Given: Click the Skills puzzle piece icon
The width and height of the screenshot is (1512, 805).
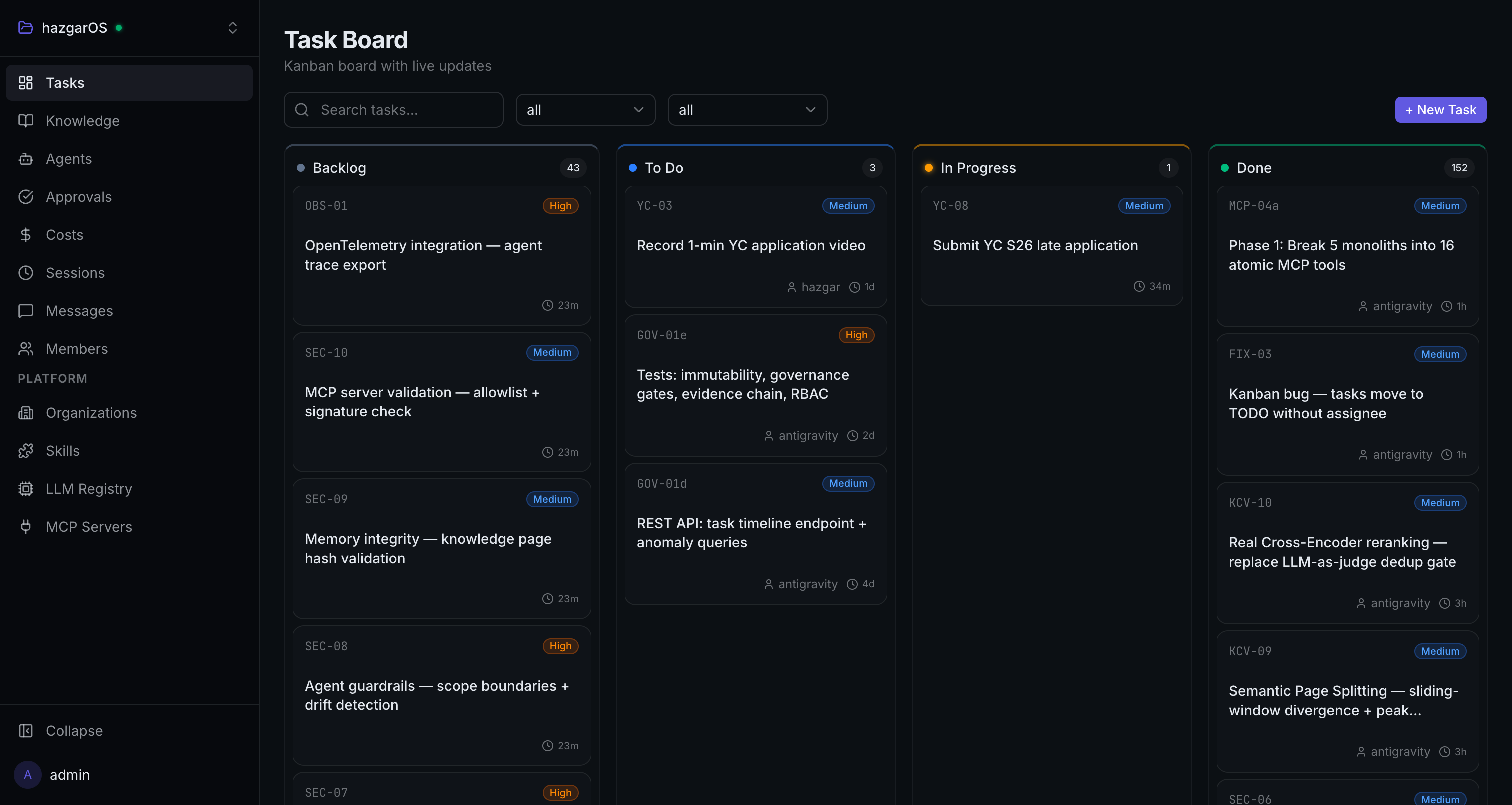Looking at the screenshot, I should 26,451.
